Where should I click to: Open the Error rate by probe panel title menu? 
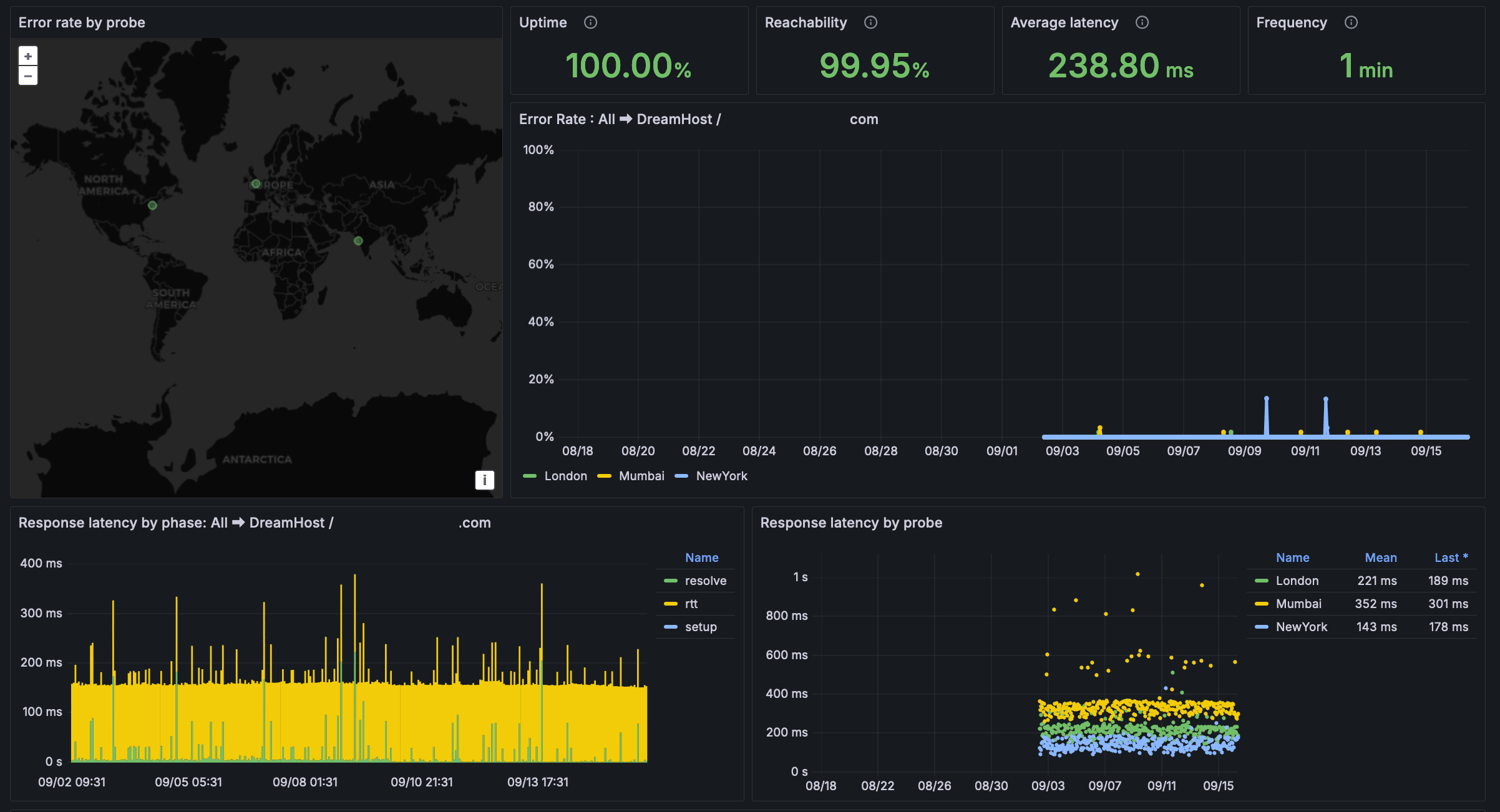pos(82,22)
